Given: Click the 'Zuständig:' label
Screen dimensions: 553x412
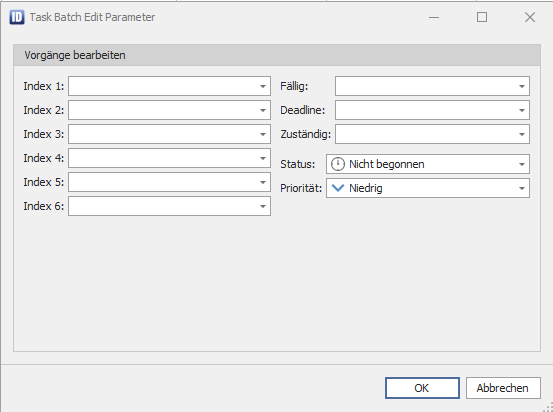Looking at the screenshot, I should pos(305,134).
